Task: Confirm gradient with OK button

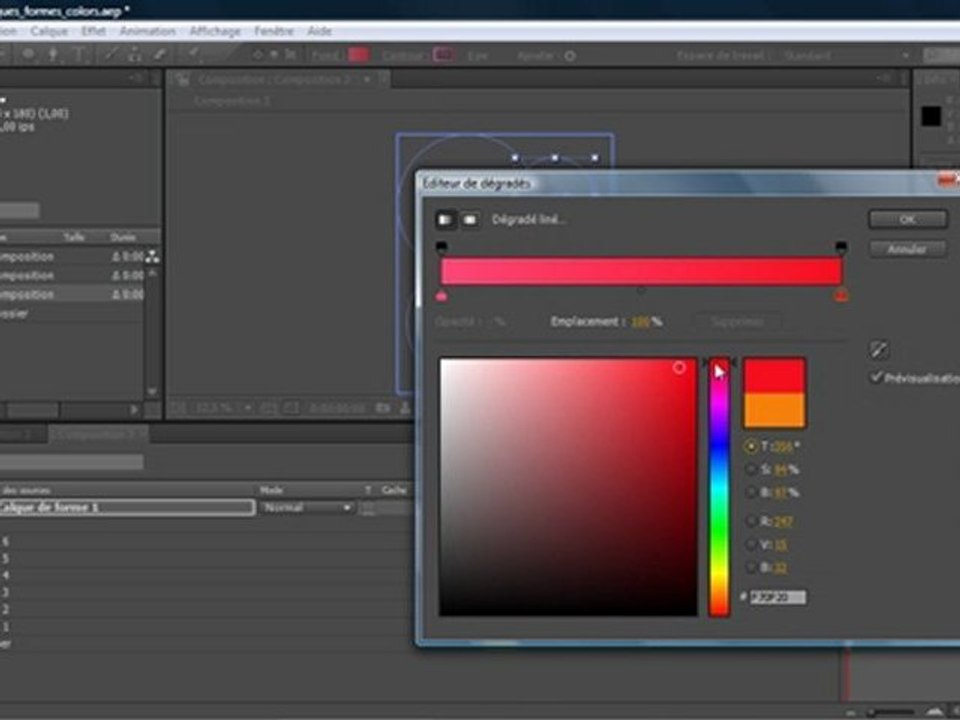Action: tap(907, 219)
